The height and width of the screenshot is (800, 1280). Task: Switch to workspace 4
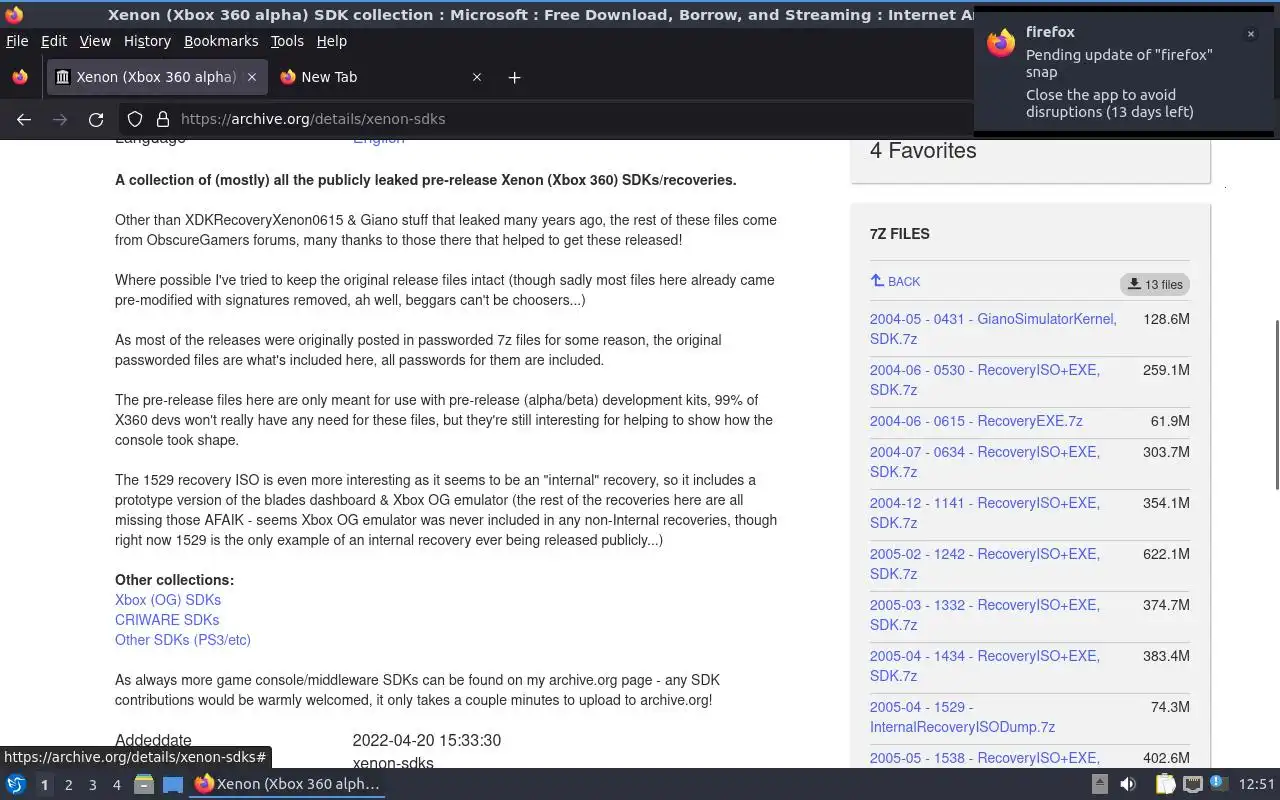(x=116, y=785)
